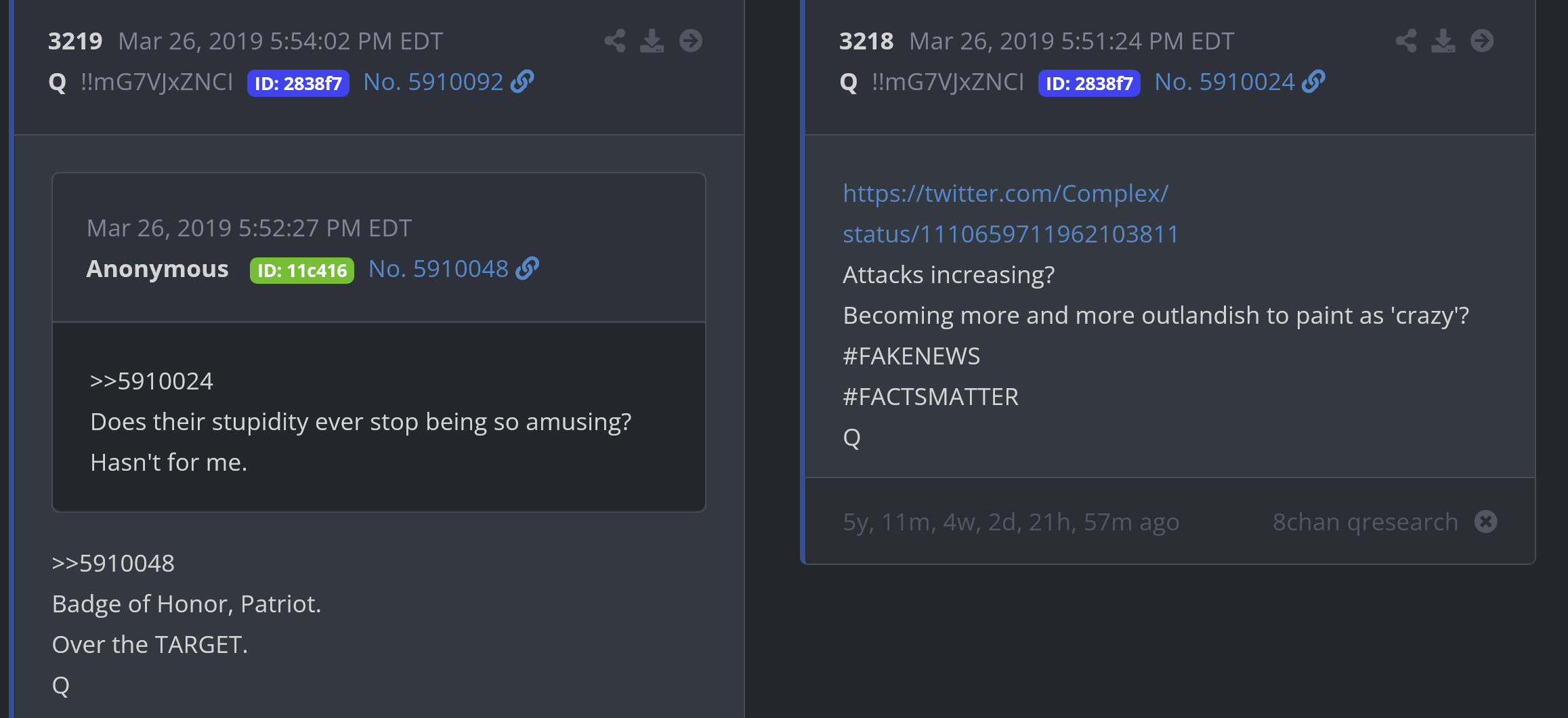The width and height of the screenshot is (1568, 718).
Task: Click the >>5910048 reply reference
Action: tap(113, 564)
